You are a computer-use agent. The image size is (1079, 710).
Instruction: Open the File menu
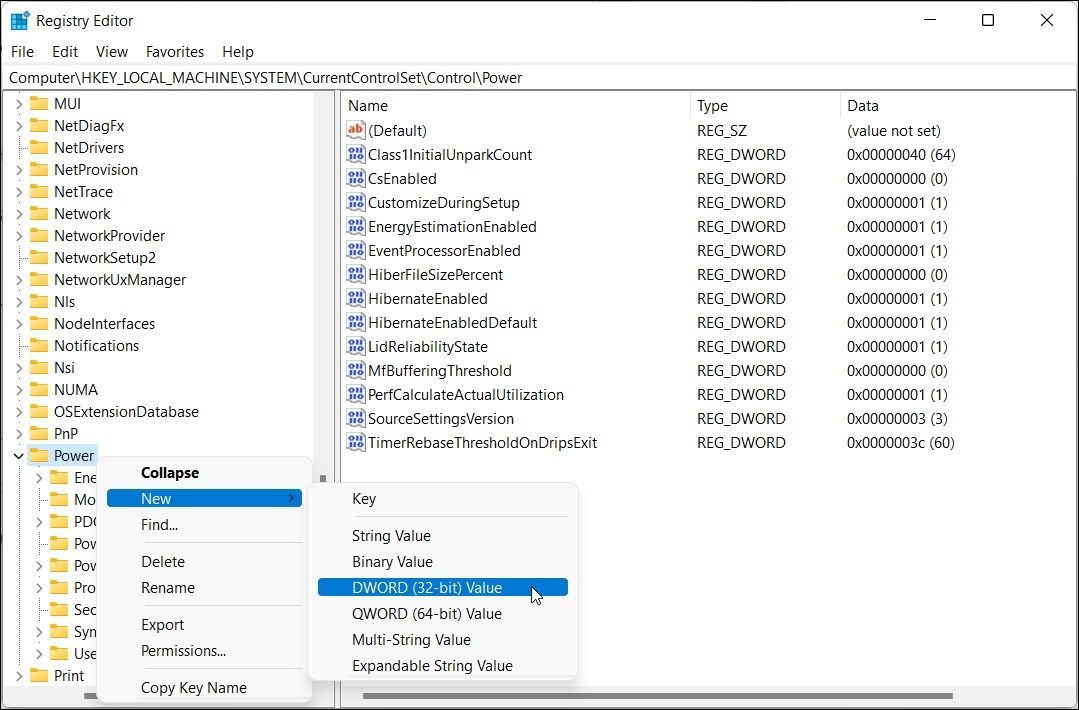pos(22,52)
